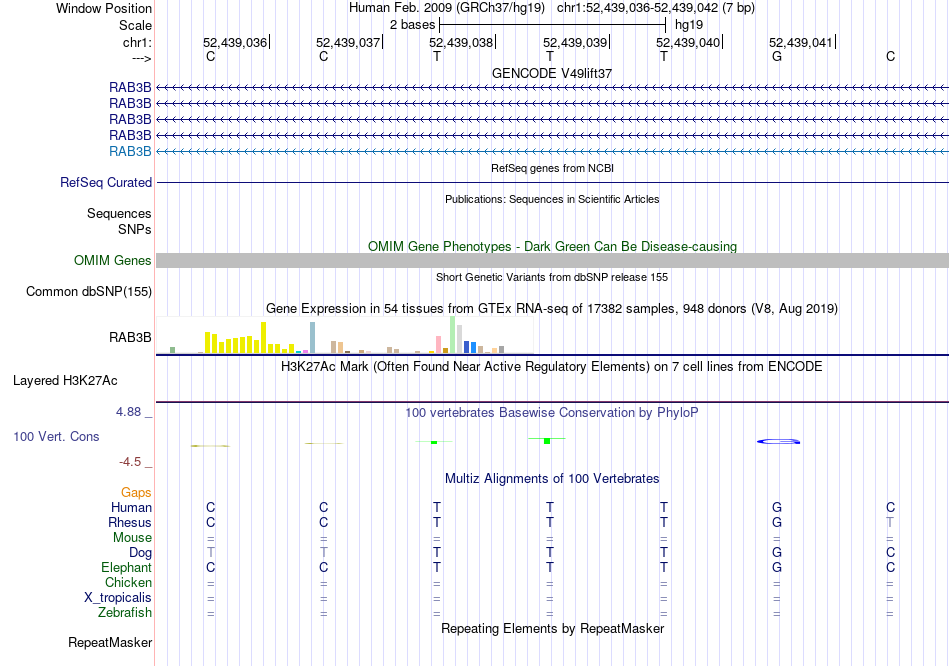Viewport: 950px width, 666px height.
Task: Click the -4.5 PhyloP minimum value
Action: 130,462
